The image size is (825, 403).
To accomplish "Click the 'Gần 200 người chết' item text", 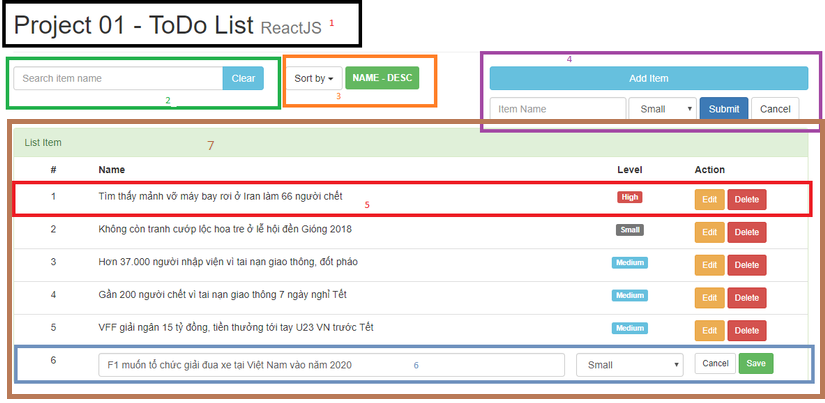I will click(x=223, y=295).
